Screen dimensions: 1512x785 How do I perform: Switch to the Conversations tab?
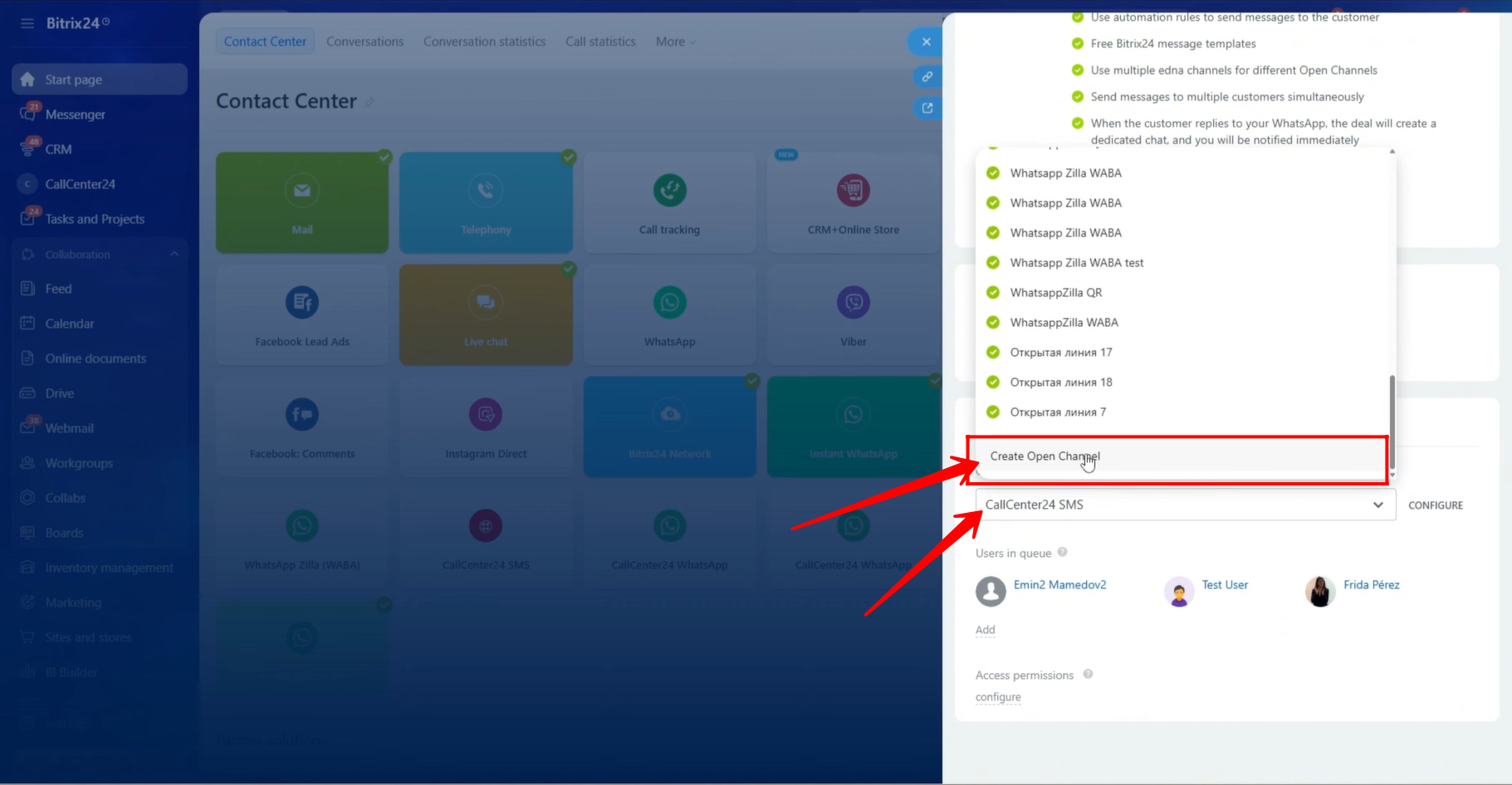coord(365,41)
